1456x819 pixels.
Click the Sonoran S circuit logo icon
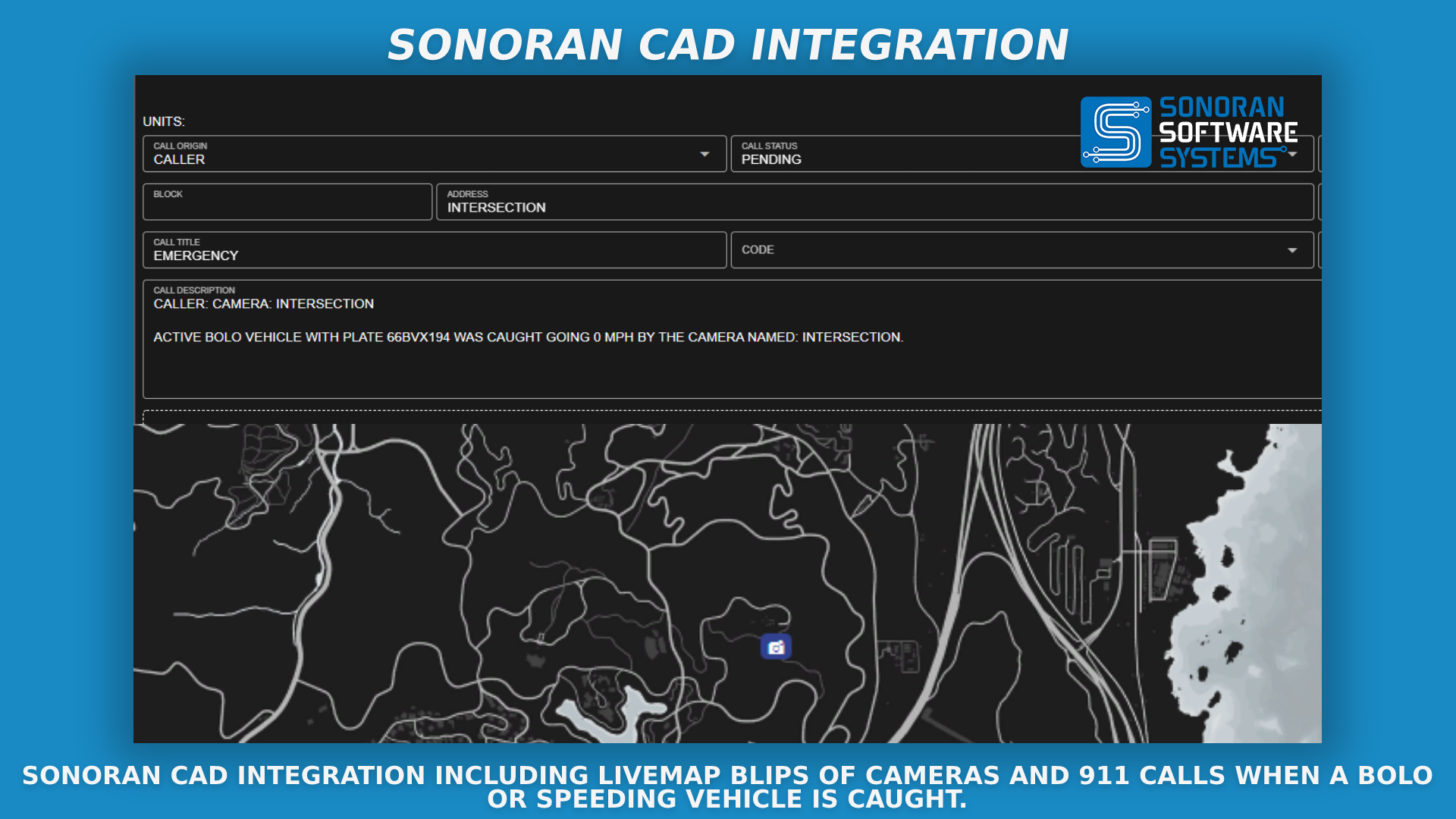[1116, 132]
